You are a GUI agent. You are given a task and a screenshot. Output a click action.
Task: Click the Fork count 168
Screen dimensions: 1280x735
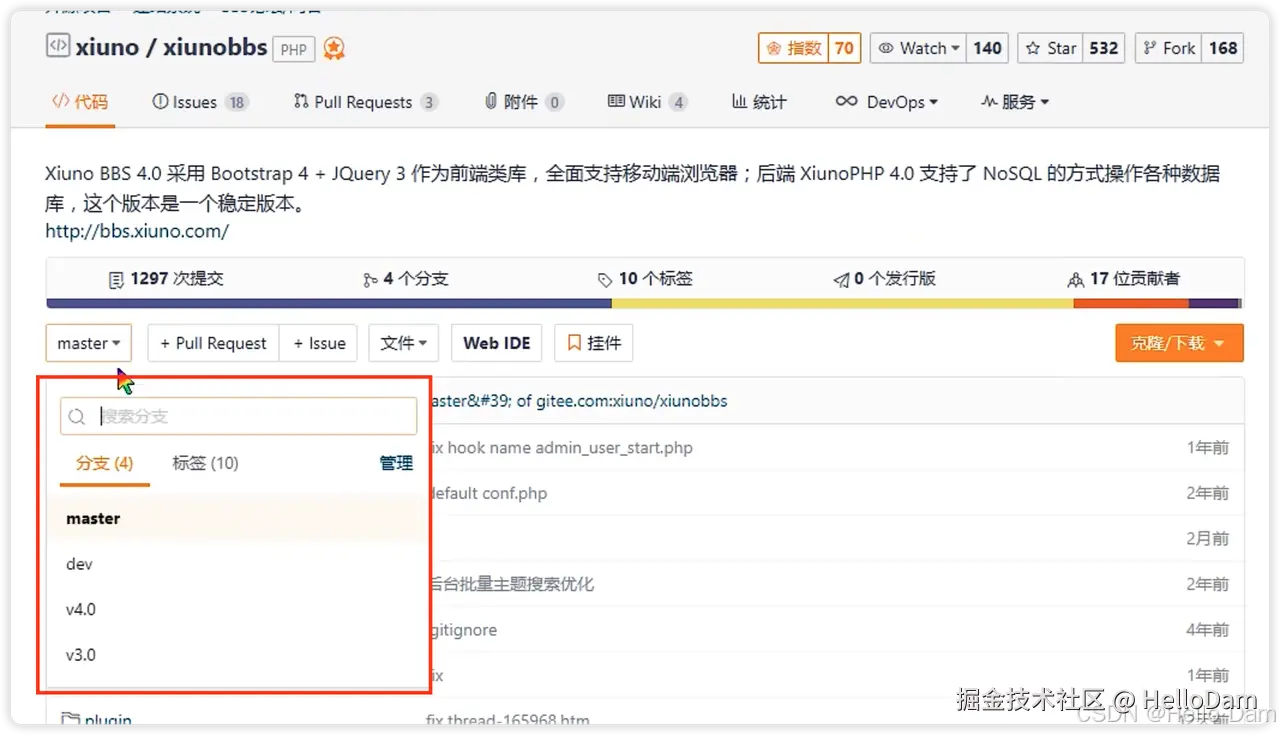pyautogui.click(x=1223, y=48)
